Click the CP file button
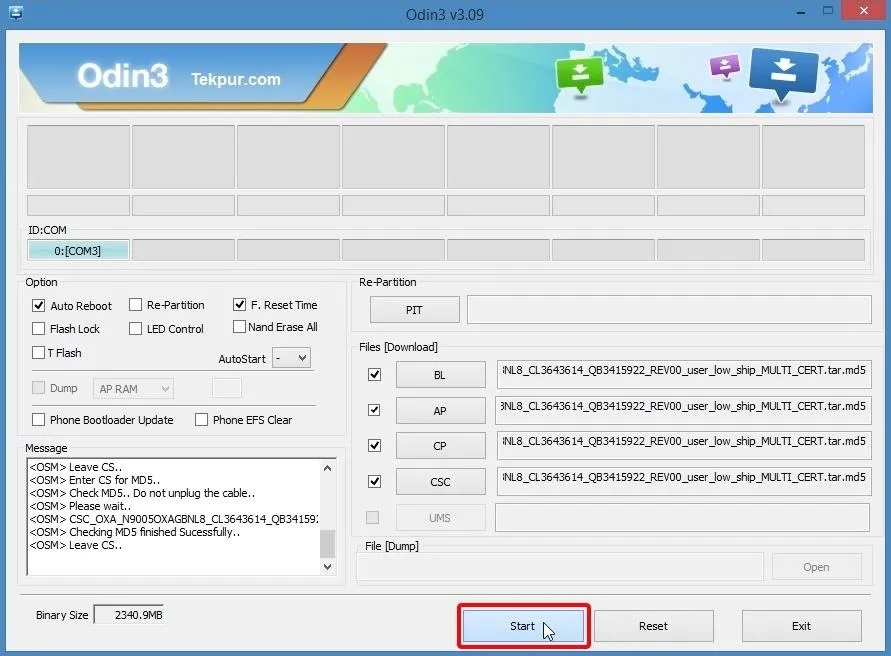Screen dimensions: 891x656 click(x=440, y=446)
